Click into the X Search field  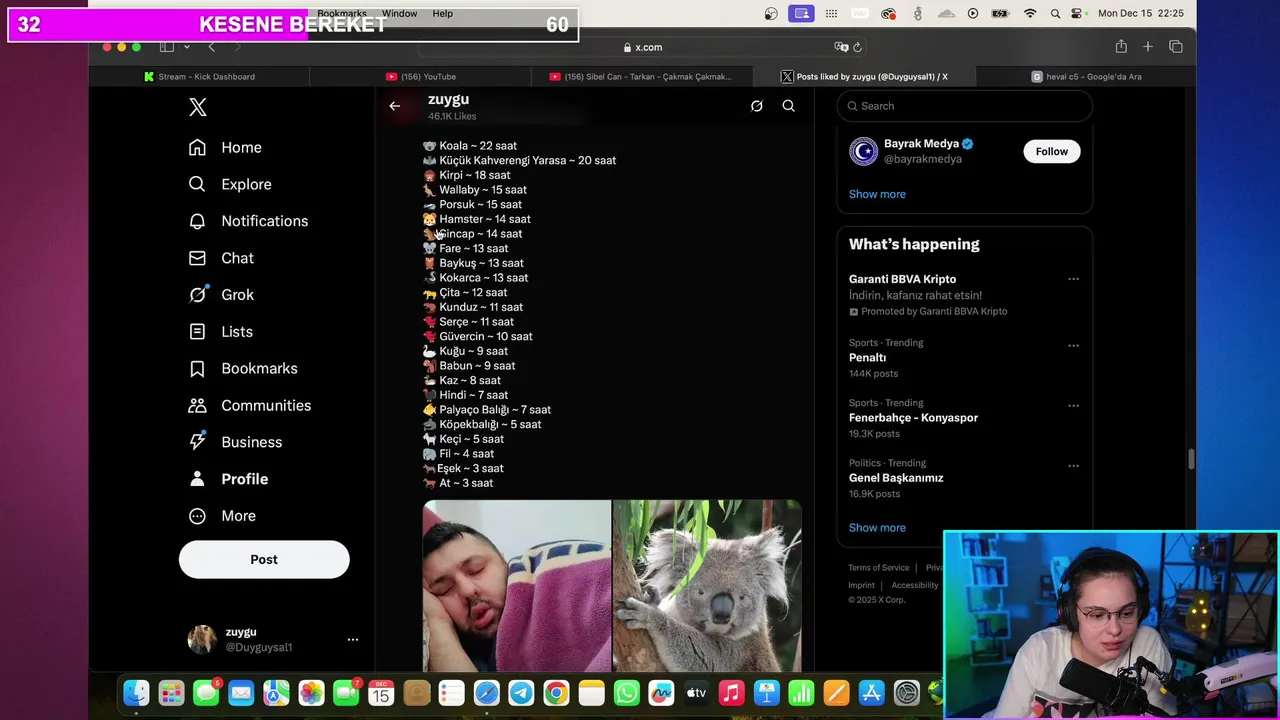pyautogui.click(x=964, y=106)
